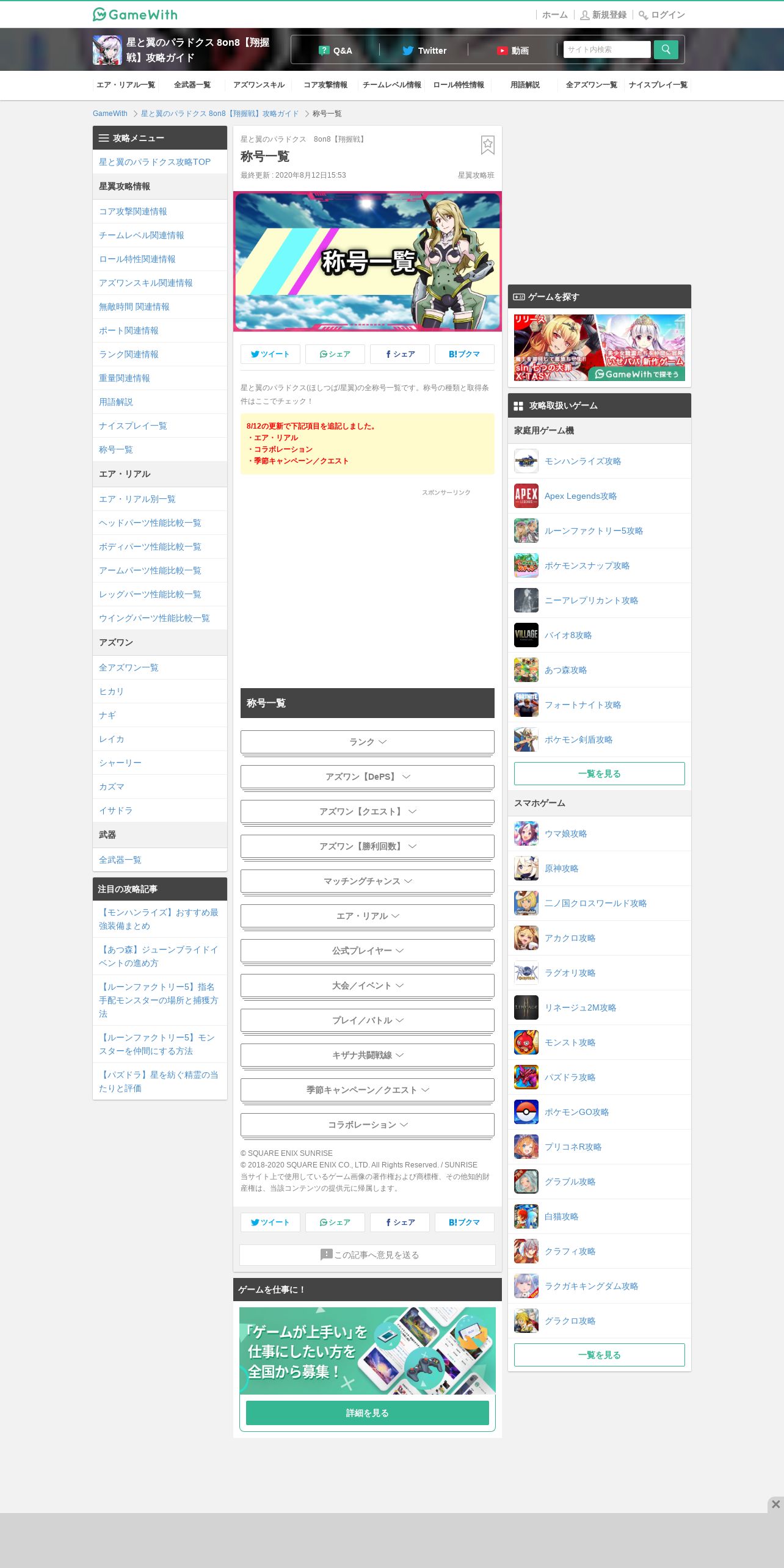Click the バイオ8 Village game icon
The image size is (784, 1568).
[x=526, y=635]
